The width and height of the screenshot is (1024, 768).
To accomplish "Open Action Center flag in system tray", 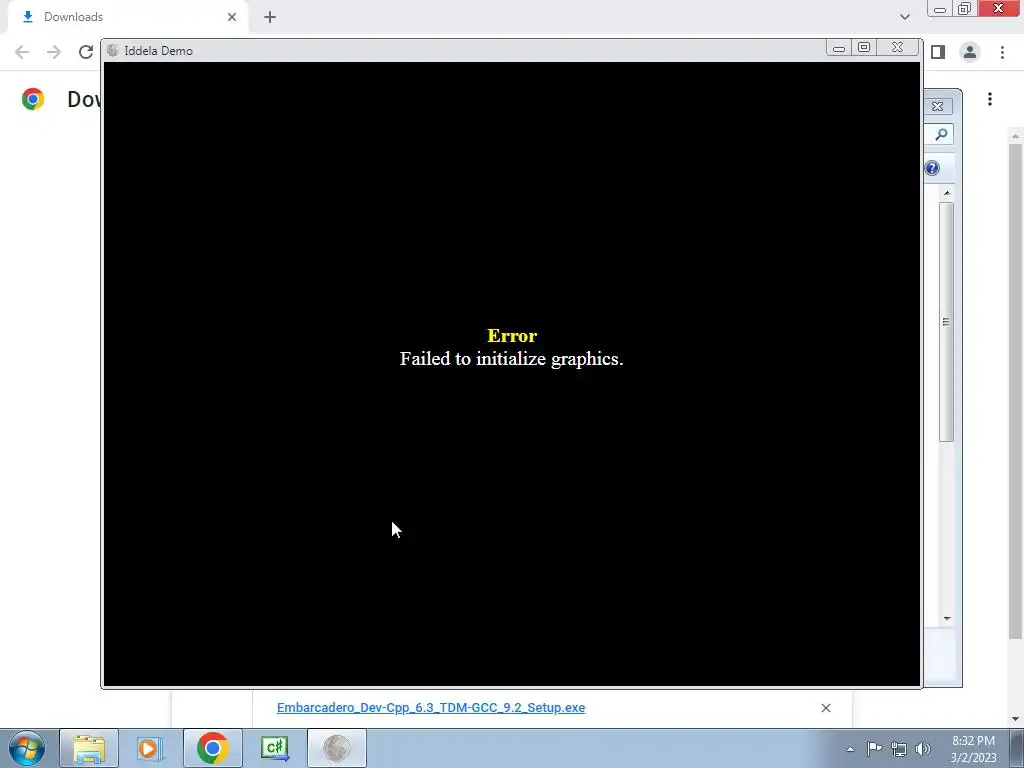I will click(874, 748).
